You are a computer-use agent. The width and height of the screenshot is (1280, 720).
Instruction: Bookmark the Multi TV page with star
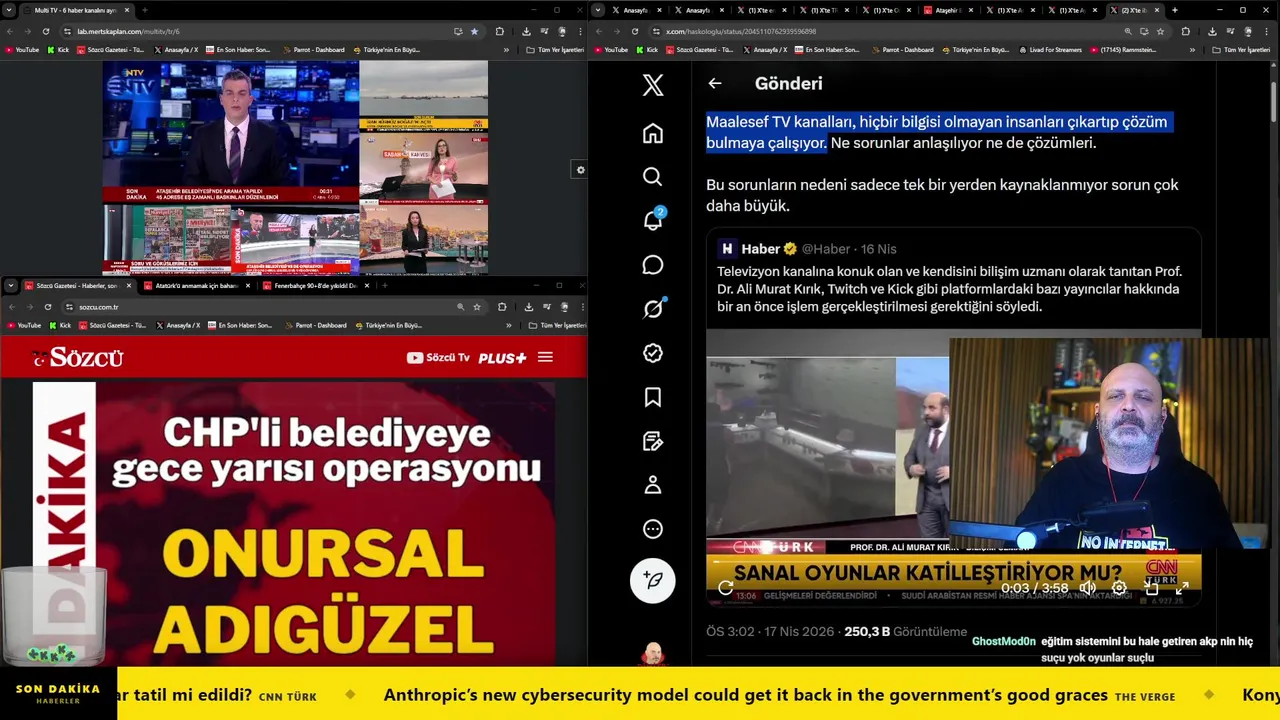pyautogui.click(x=474, y=31)
